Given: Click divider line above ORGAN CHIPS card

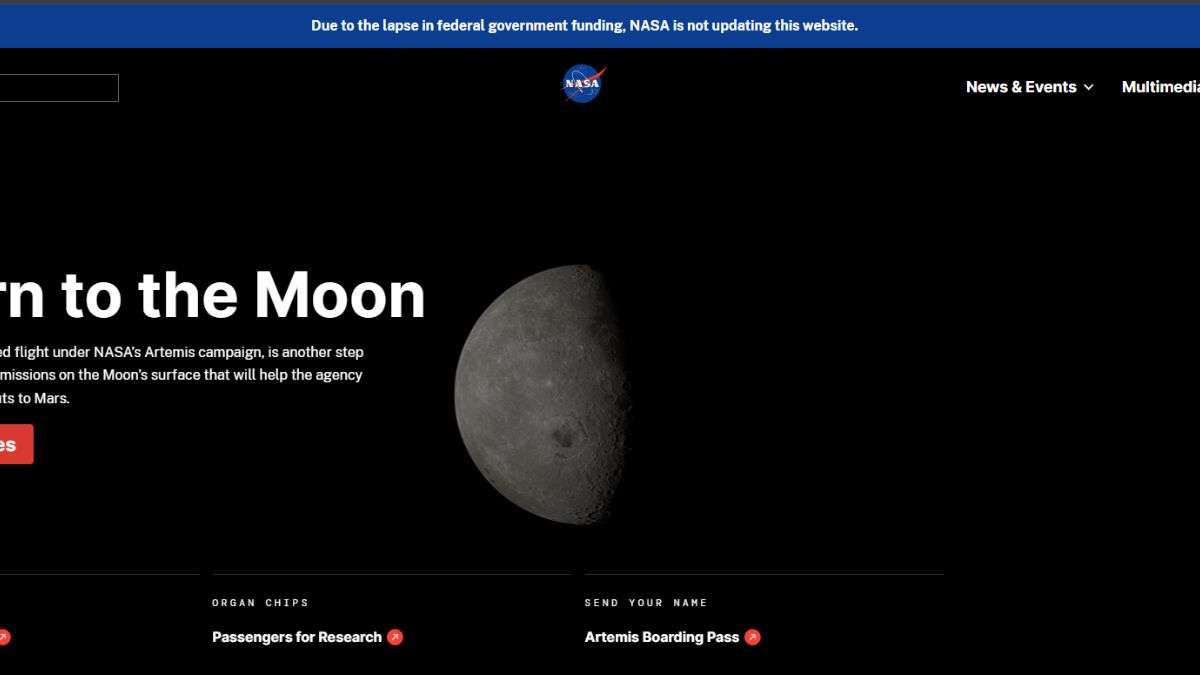Looking at the screenshot, I should 391,574.
